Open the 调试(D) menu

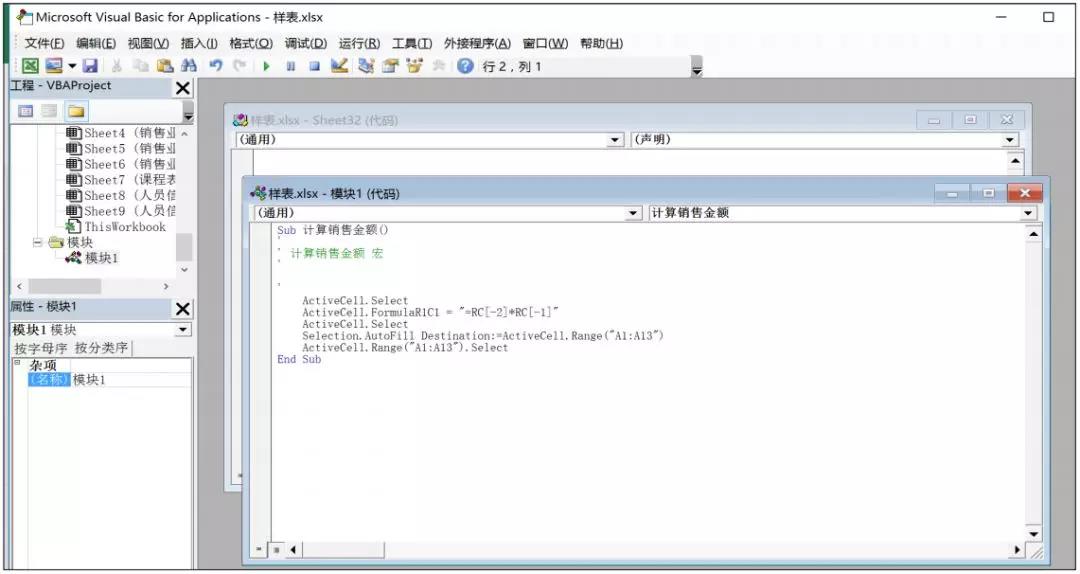coord(306,43)
